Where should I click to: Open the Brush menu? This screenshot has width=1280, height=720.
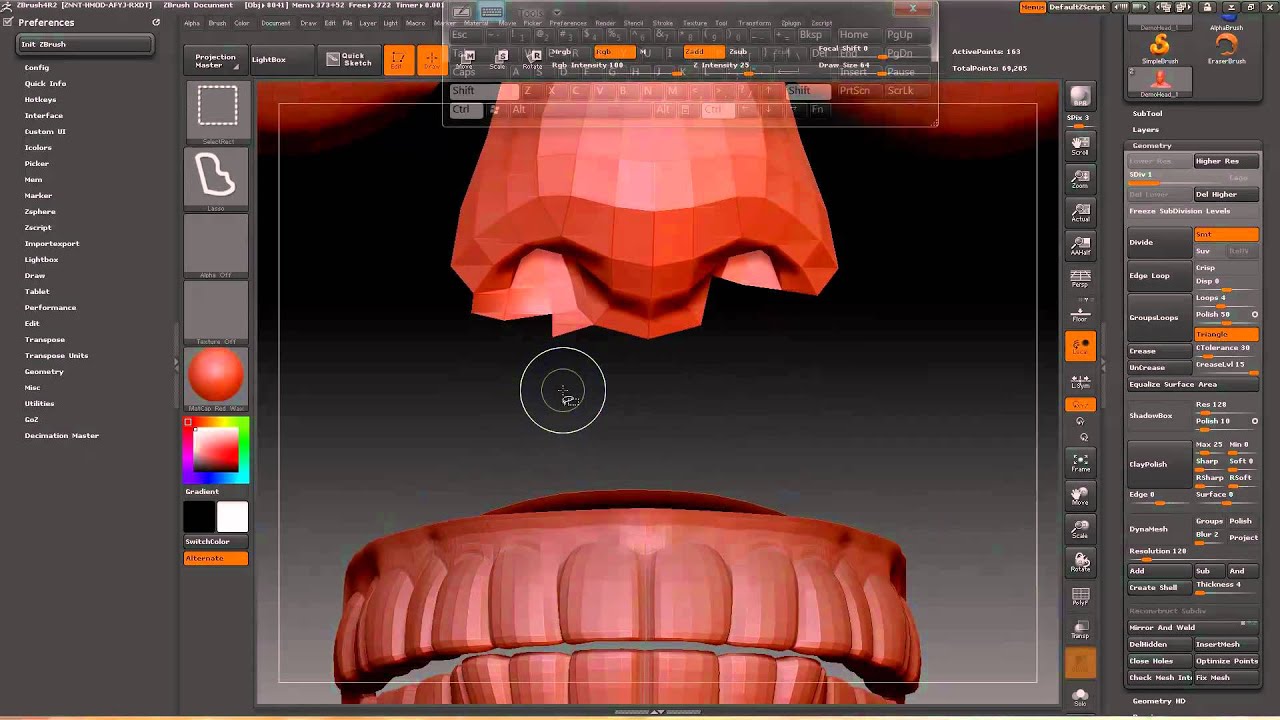coord(217,22)
